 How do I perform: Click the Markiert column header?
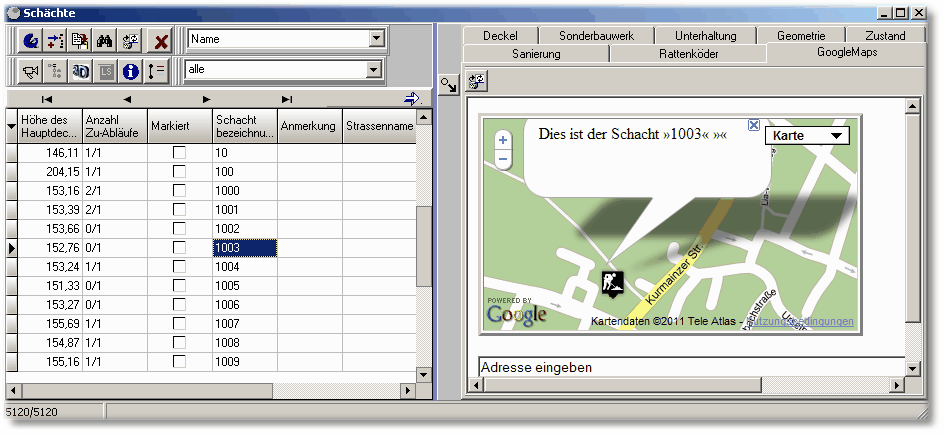180,126
